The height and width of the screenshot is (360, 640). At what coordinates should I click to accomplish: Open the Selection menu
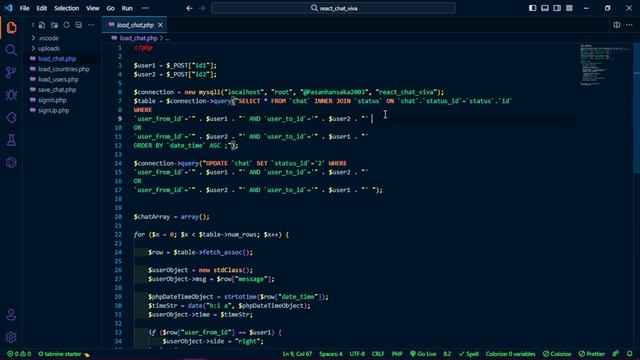click(x=67, y=8)
